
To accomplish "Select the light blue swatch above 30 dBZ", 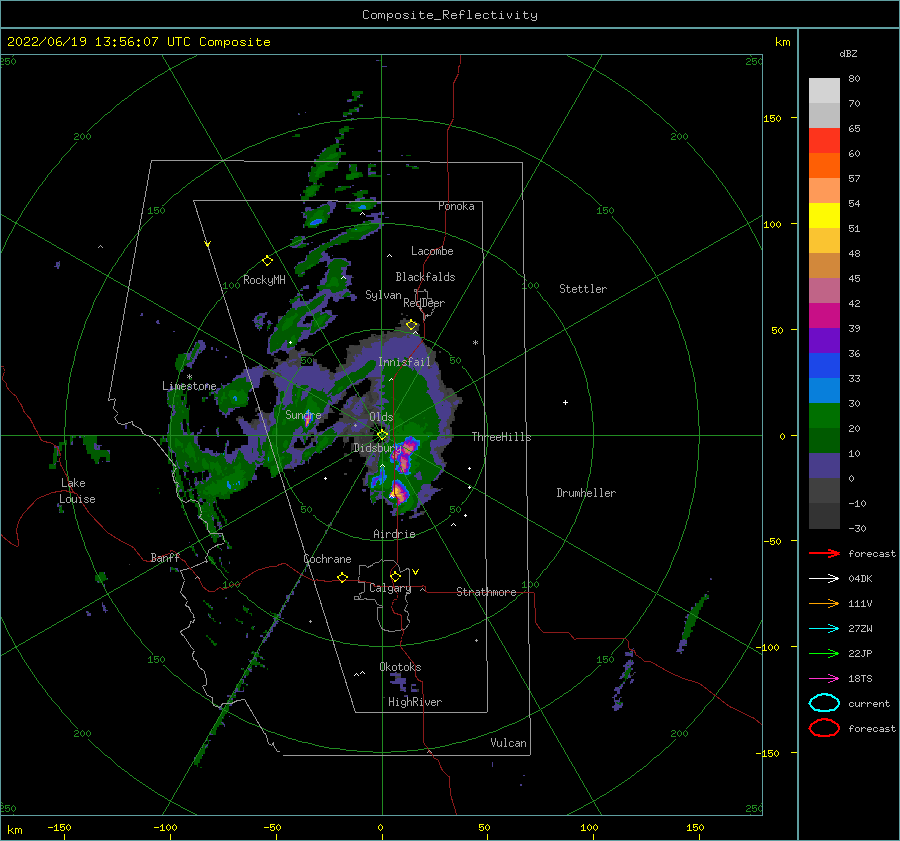I will (824, 390).
